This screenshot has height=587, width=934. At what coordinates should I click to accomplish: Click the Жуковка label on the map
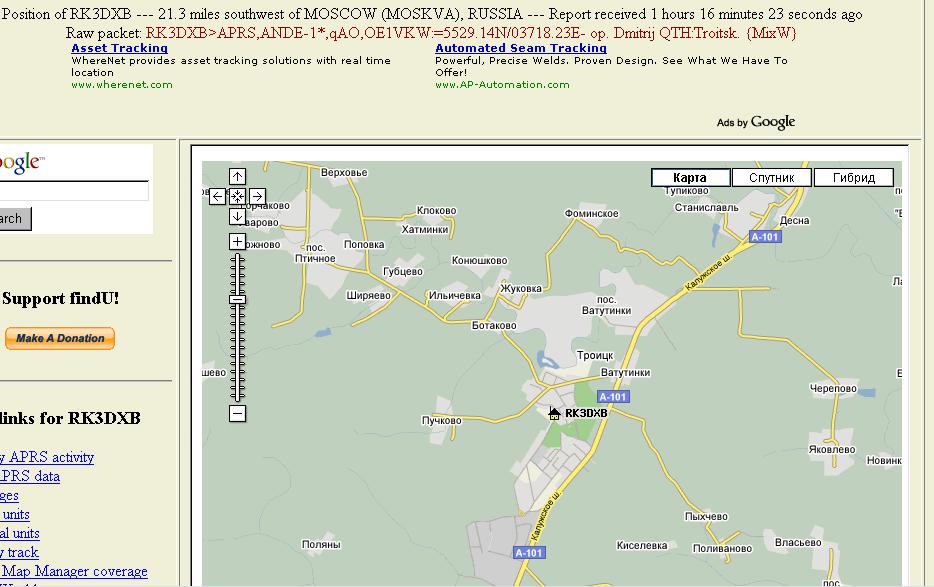pos(521,288)
